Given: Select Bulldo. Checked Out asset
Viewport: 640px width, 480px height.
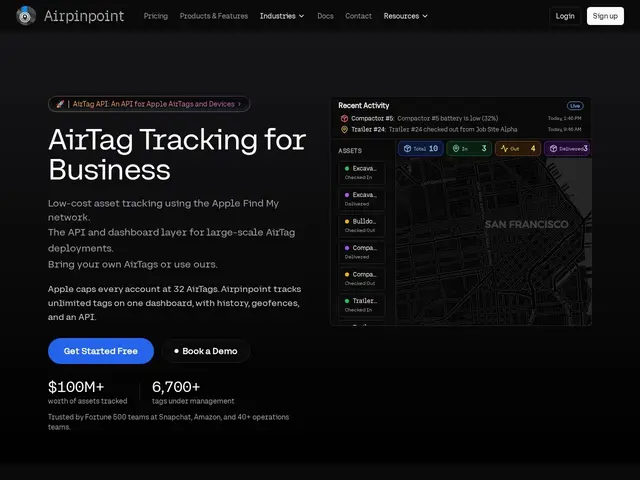Looking at the screenshot, I should (x=362, y=226).
